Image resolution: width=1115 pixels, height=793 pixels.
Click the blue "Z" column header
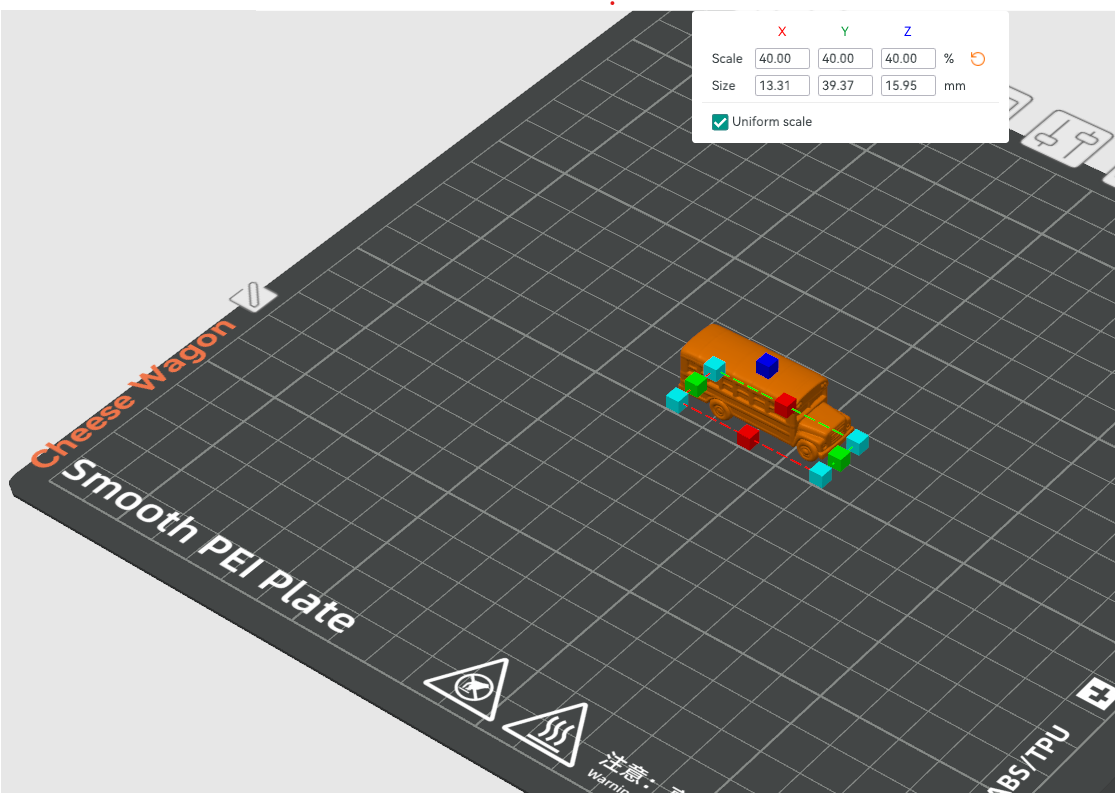pyautogui.click(x=907, y=31)
